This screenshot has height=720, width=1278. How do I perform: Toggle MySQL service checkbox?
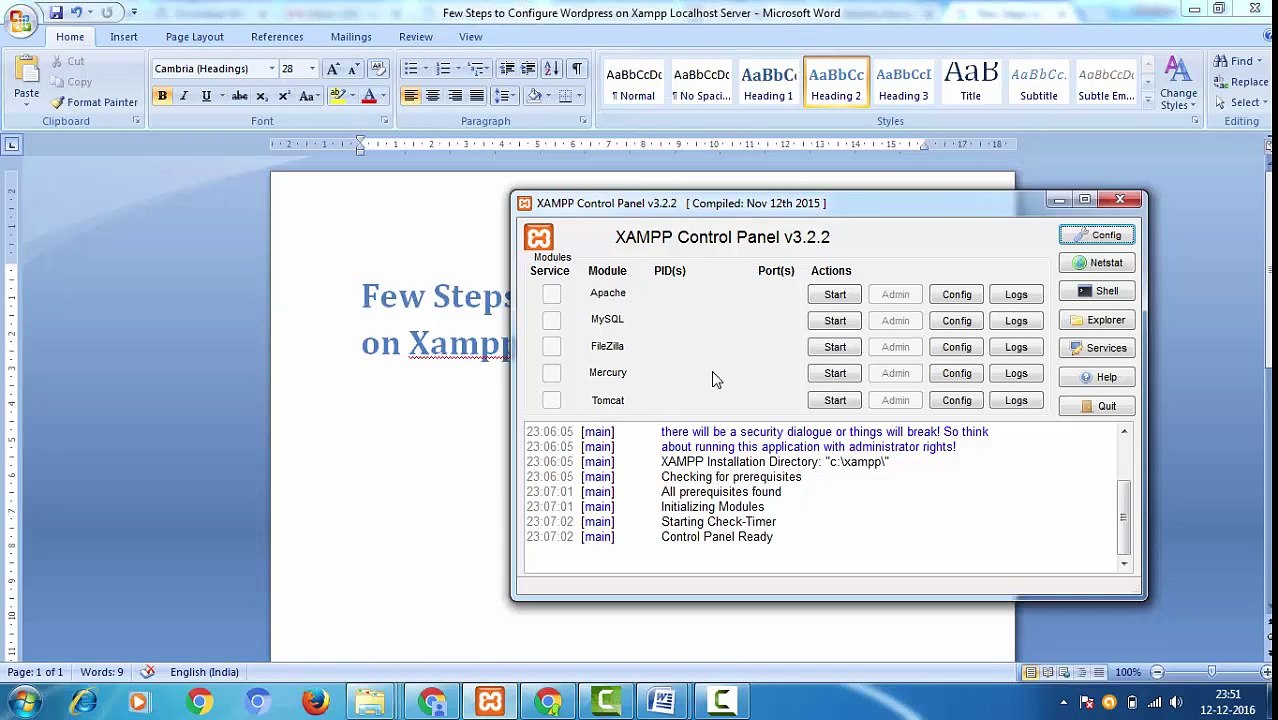(551, 320)
